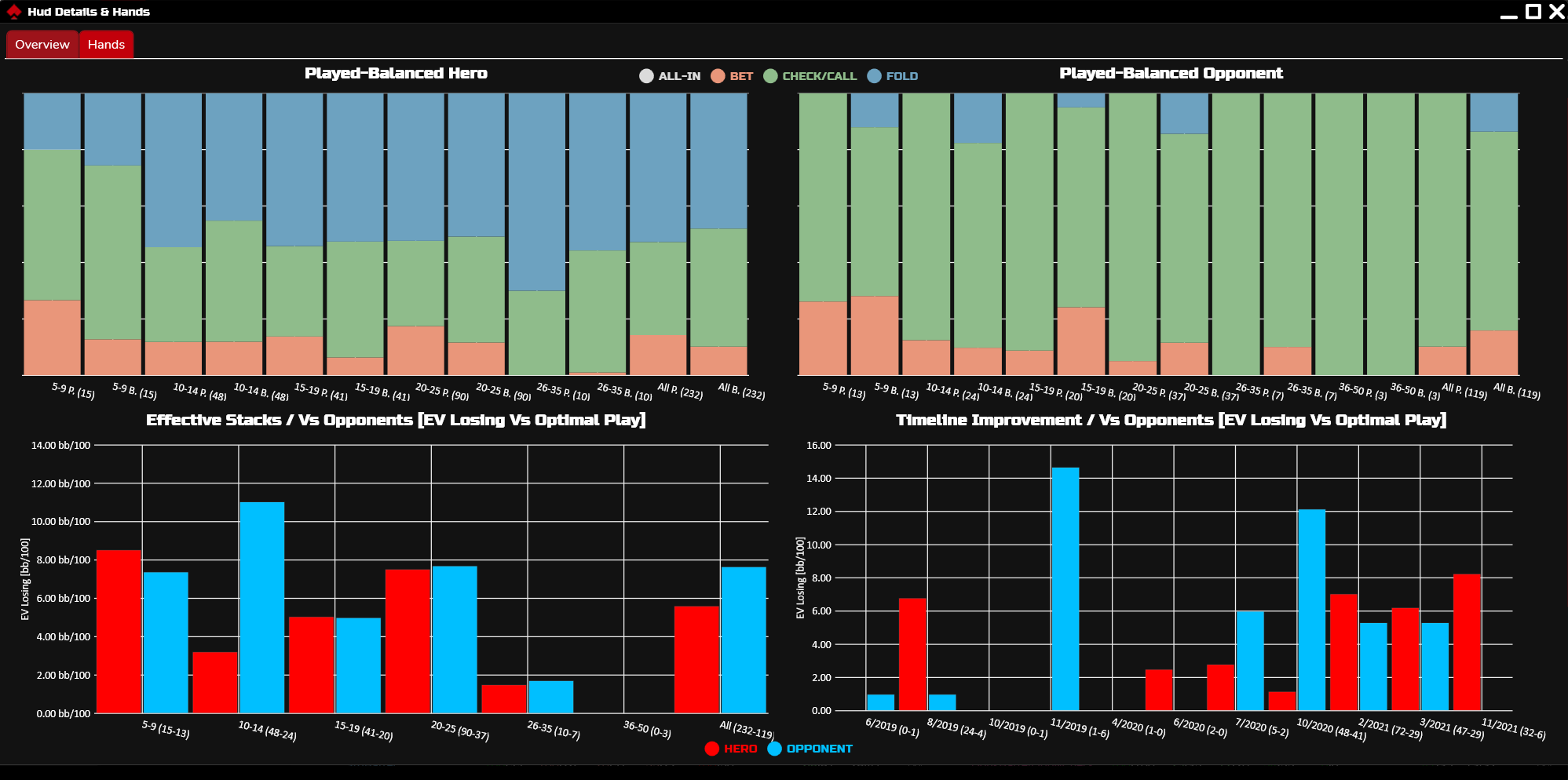Click the 2/2021 (72-29) timeline axis label
This screenshot has width=1568, height=780.
1390,728
